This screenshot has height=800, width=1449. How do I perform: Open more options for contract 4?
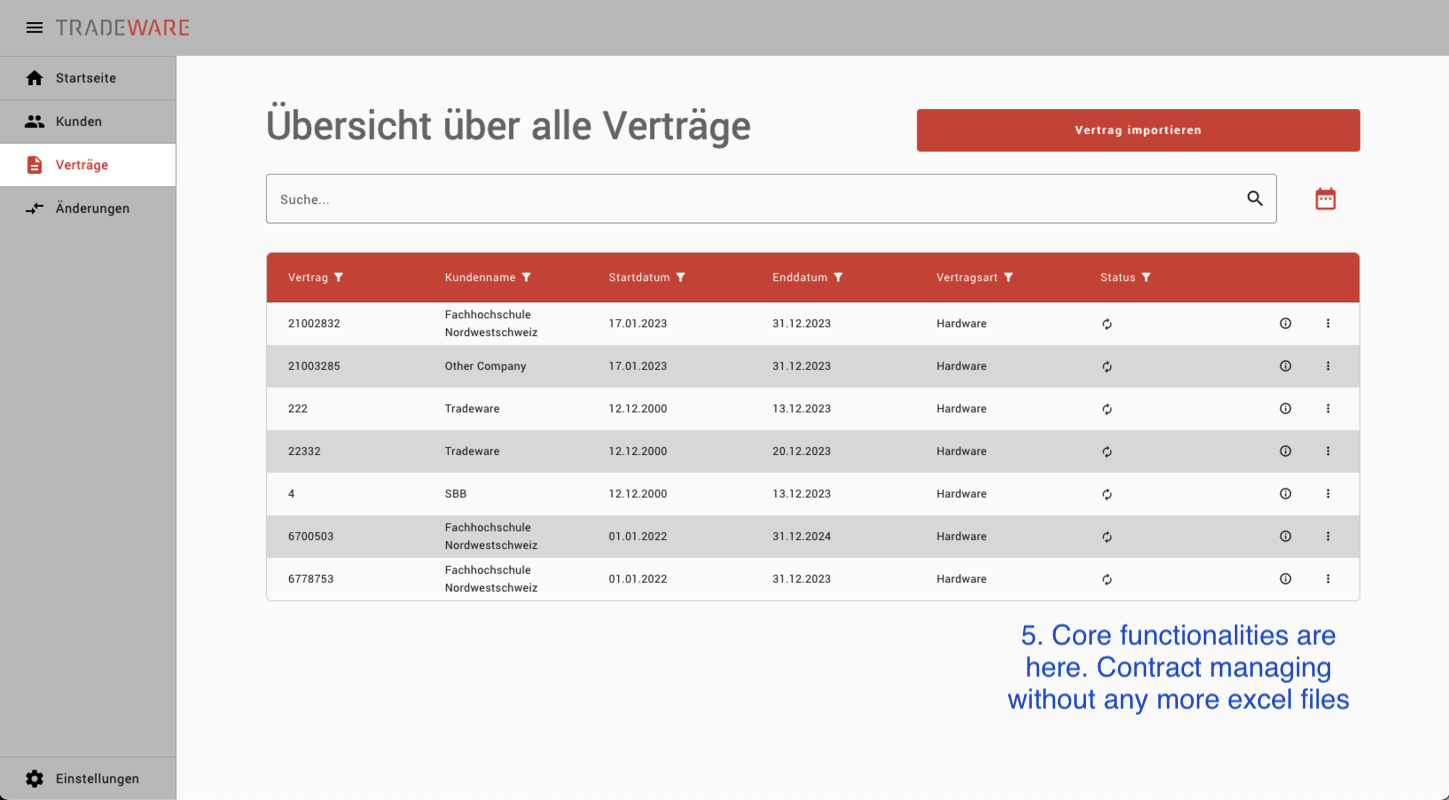1328,494
